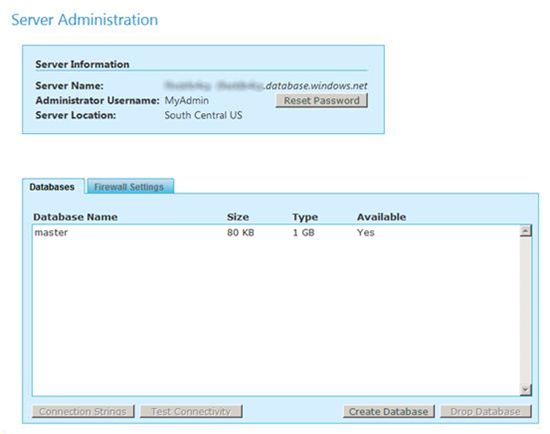Screen dimensions: 550x434
Task: Click the Reset Password button
Action: (x=321, y=100)
